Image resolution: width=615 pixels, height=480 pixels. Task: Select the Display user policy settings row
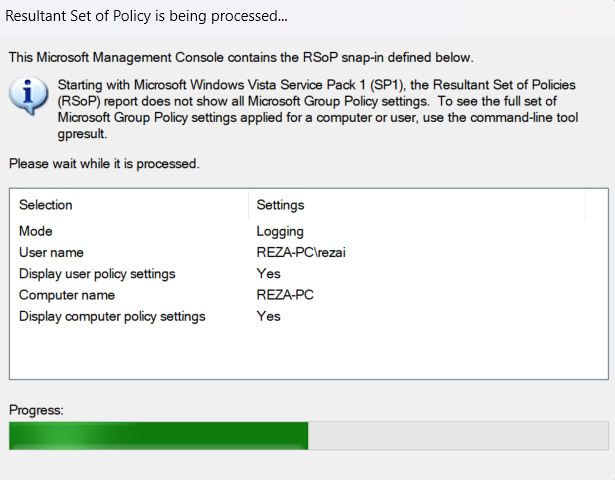pos(97,274)
